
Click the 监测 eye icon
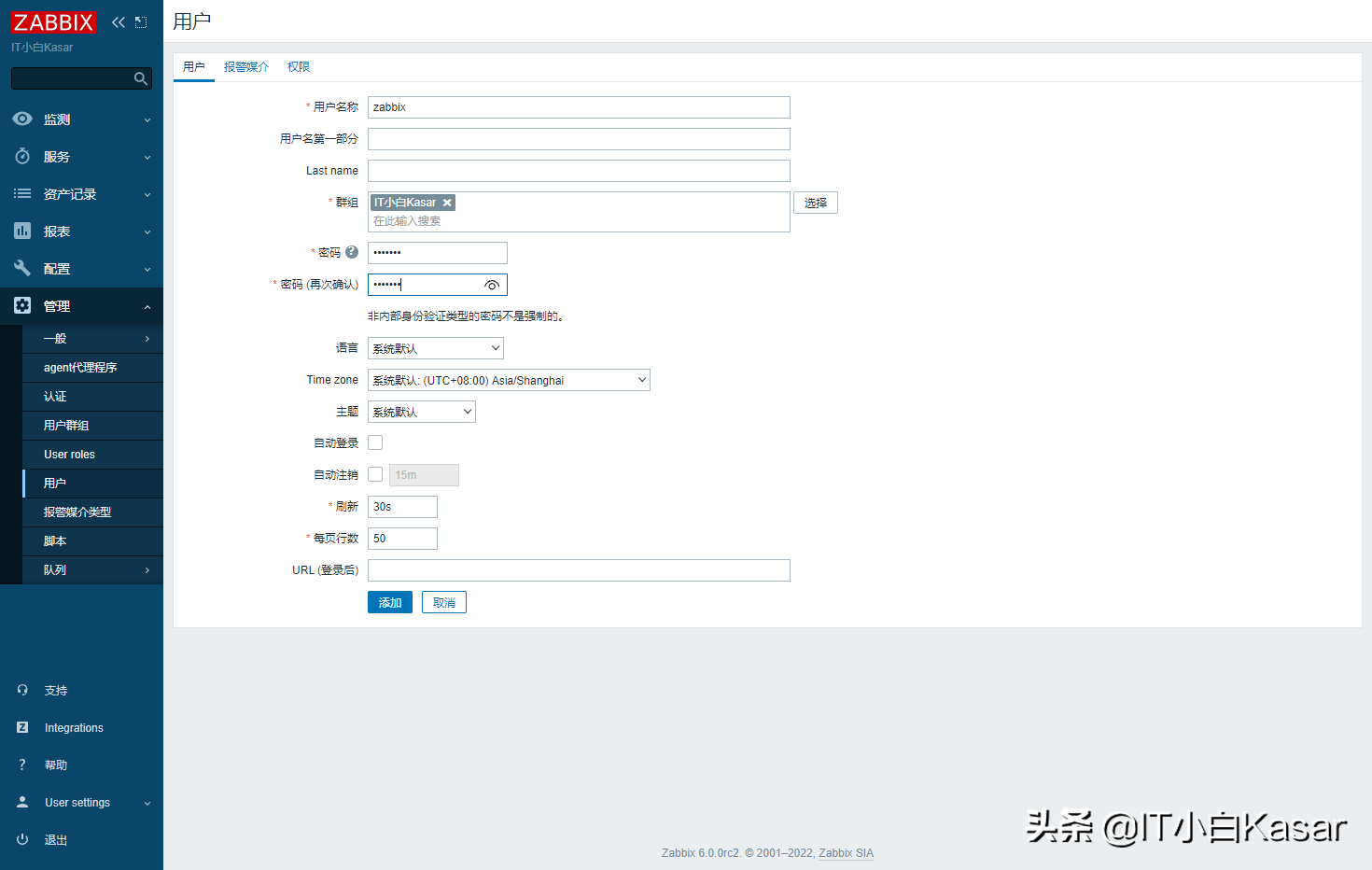[22, 119]
